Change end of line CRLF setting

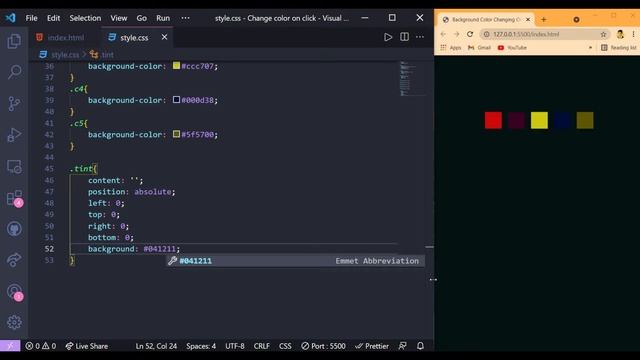point(261,346)
